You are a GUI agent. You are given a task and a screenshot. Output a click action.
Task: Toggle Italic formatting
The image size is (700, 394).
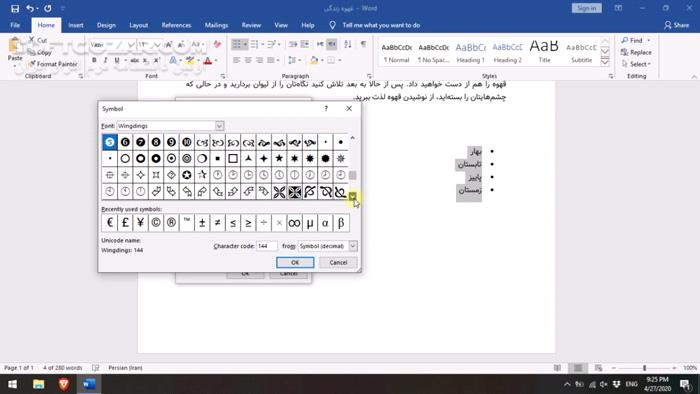[105, 60]
